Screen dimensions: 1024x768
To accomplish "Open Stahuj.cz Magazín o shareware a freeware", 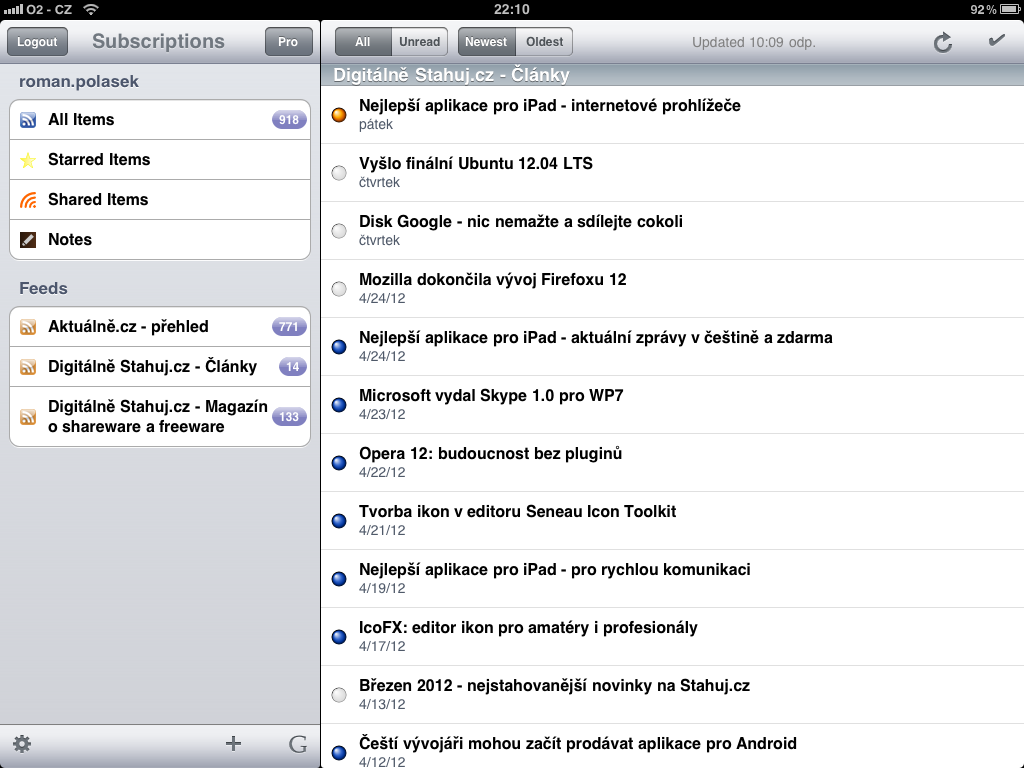I will (160, 417).
